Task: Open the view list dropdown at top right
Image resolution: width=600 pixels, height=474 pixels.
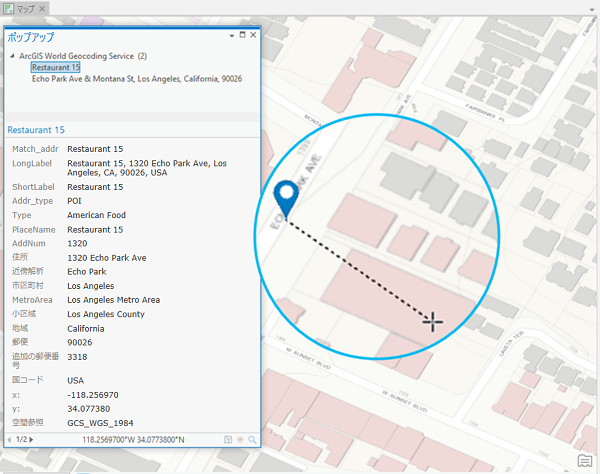Action: click(x=592, y=9)
